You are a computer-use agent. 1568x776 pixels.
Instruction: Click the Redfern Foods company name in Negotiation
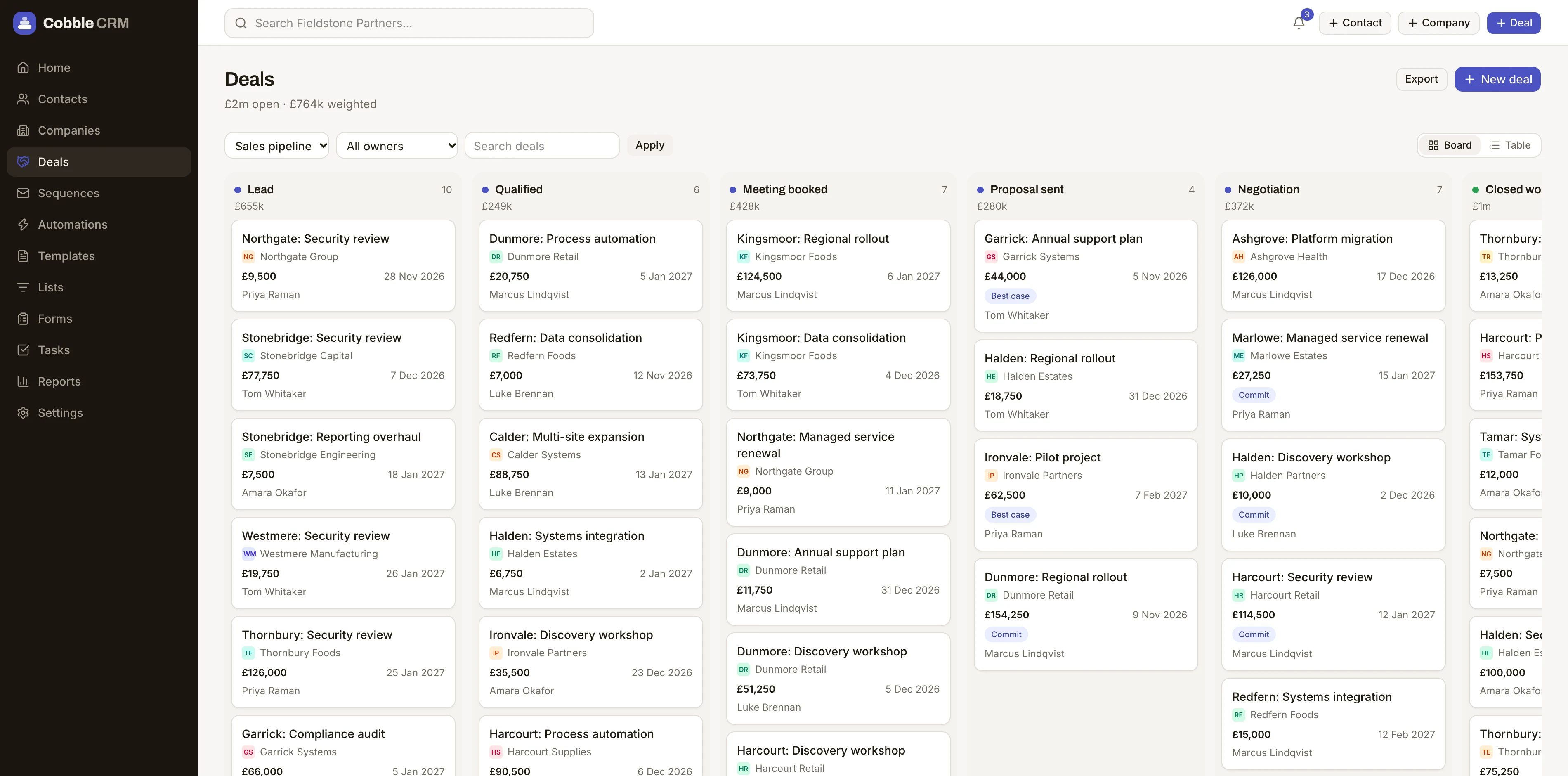tap(1284, 715)
